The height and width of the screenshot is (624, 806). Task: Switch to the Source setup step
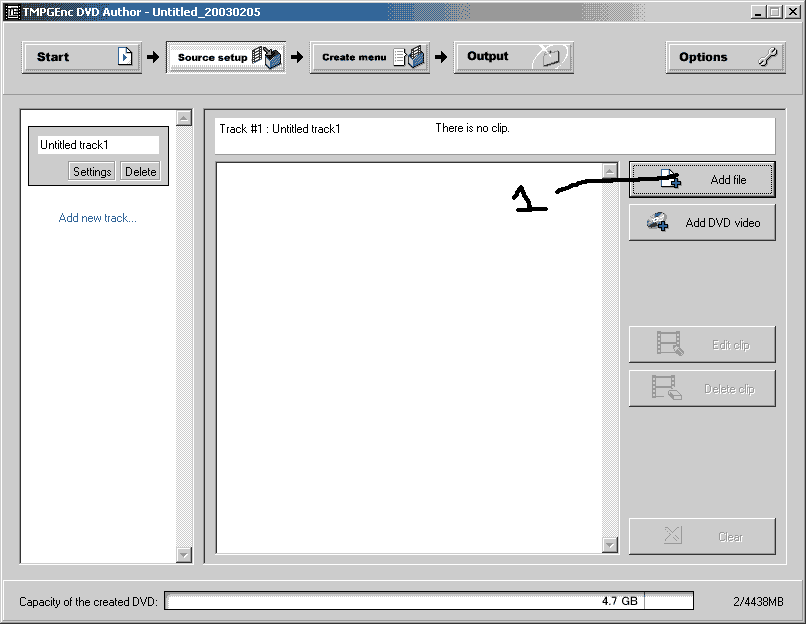coord(226,57)
